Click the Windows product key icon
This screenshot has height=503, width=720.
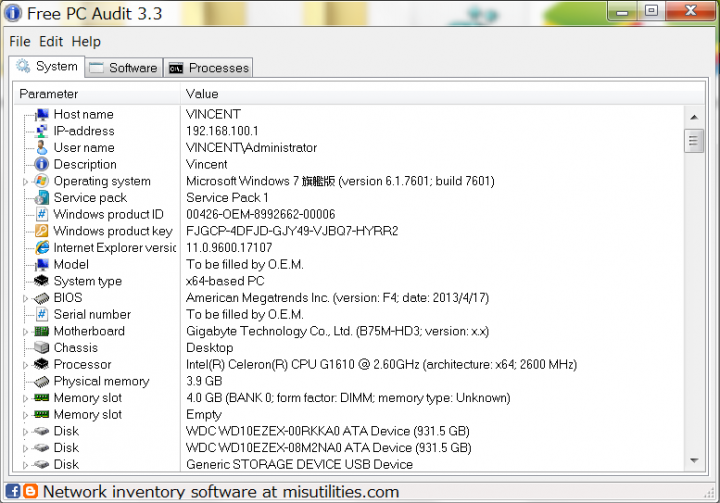[x=42, y=231]
